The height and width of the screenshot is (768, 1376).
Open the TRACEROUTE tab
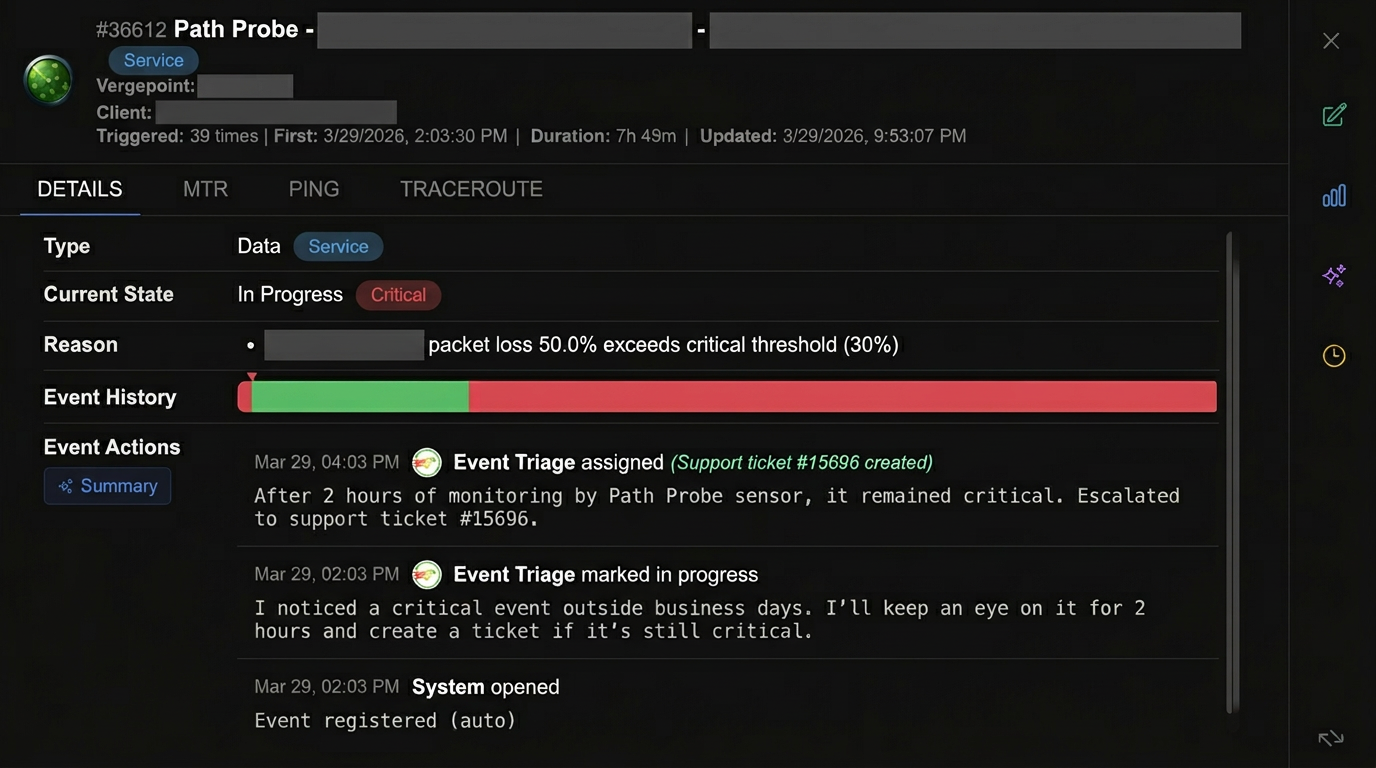(x=471, y=189)
